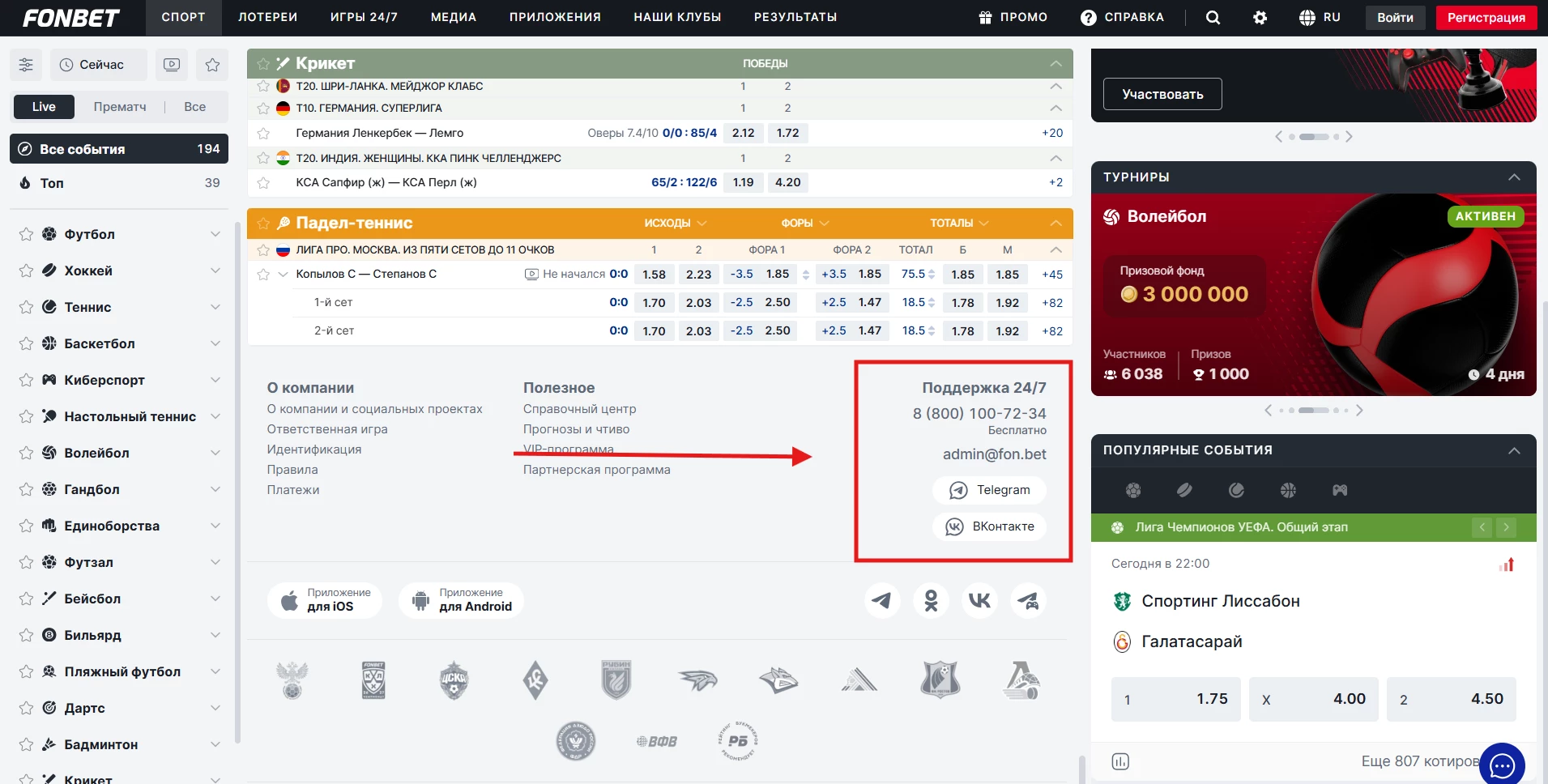Expand the Футбол sport list
Viewport: 1548px width, 784px height.
click(x=215, y=234)
